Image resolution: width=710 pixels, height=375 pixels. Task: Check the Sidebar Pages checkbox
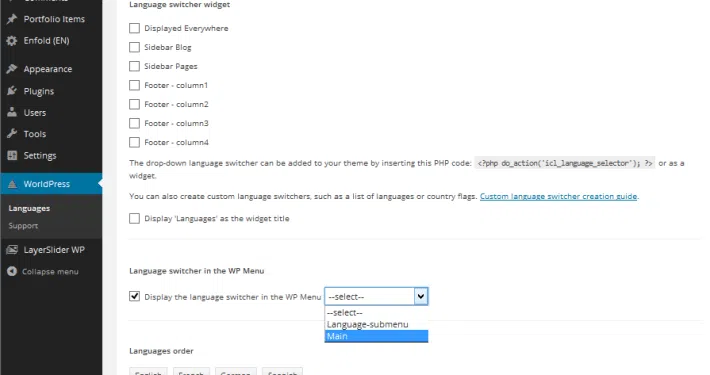[134, 66]
